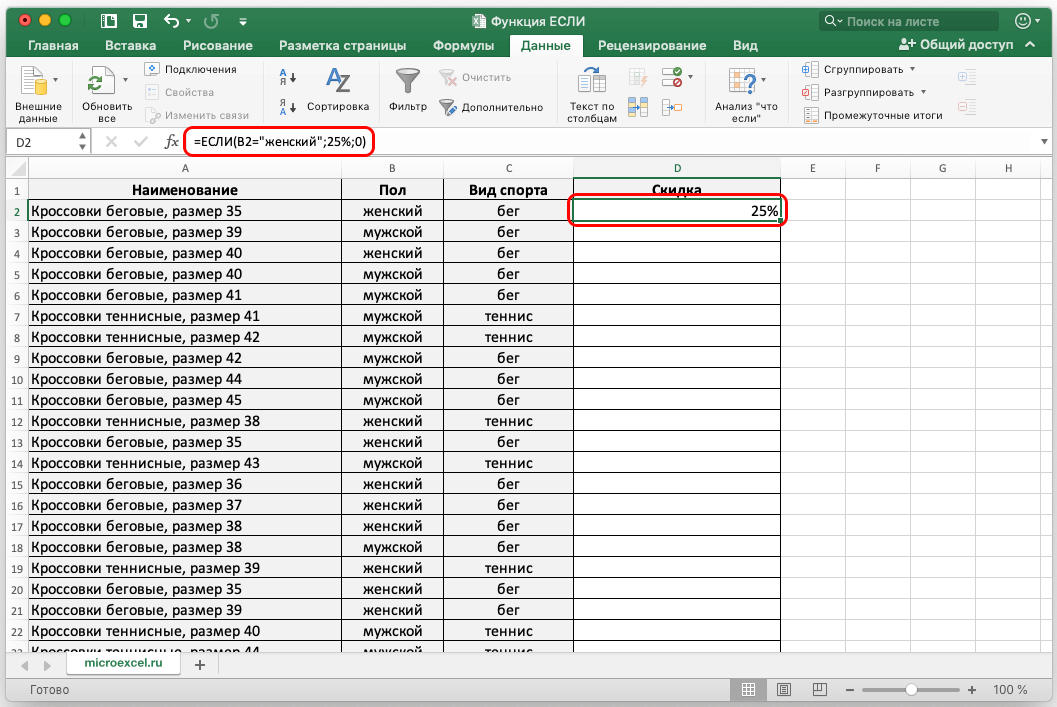Click the Hide Detail outline icon
The height and width of the screenshot is (707, 1057).
coord(967,106)
